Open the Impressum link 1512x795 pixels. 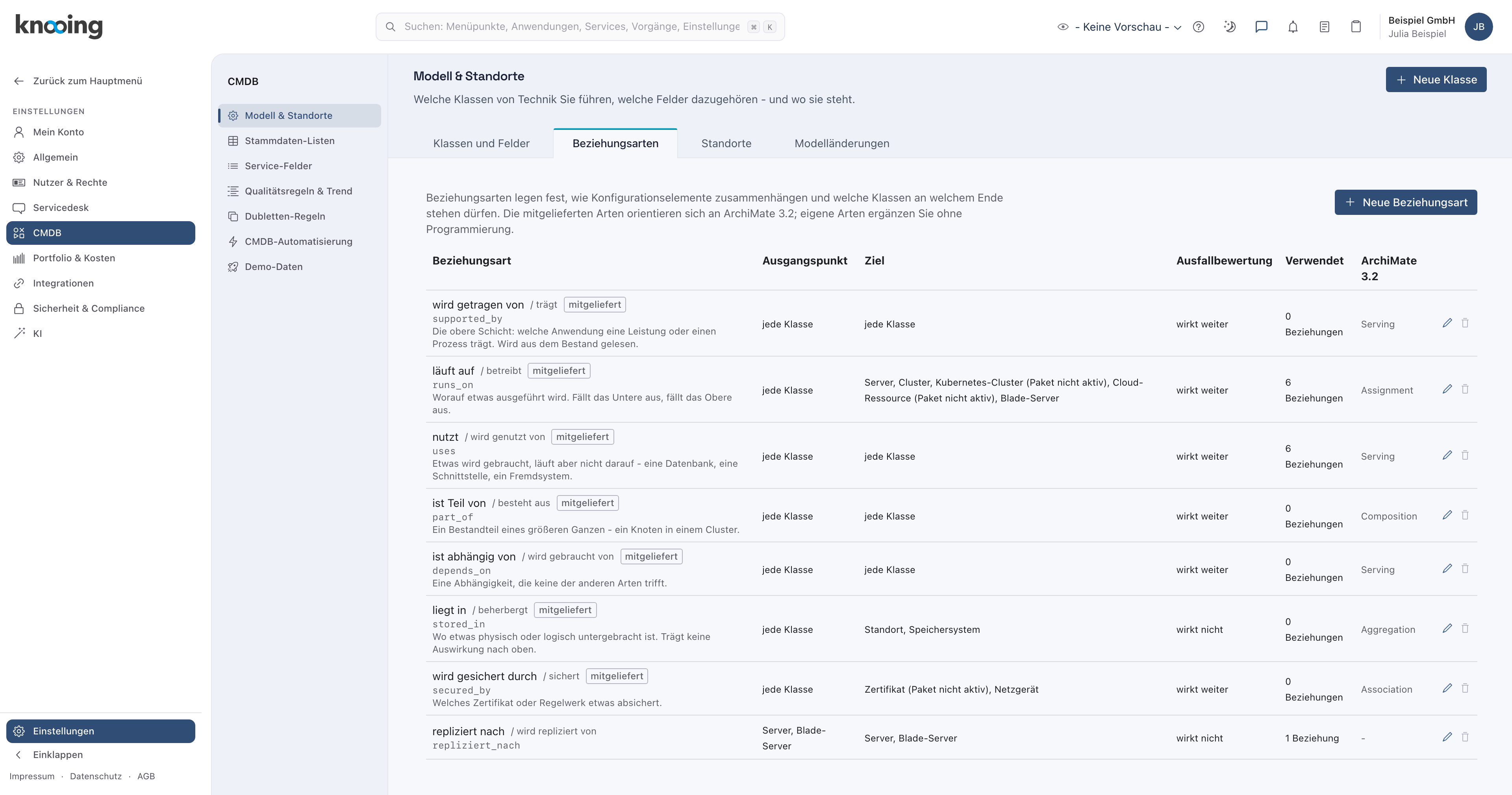[31, 776]
